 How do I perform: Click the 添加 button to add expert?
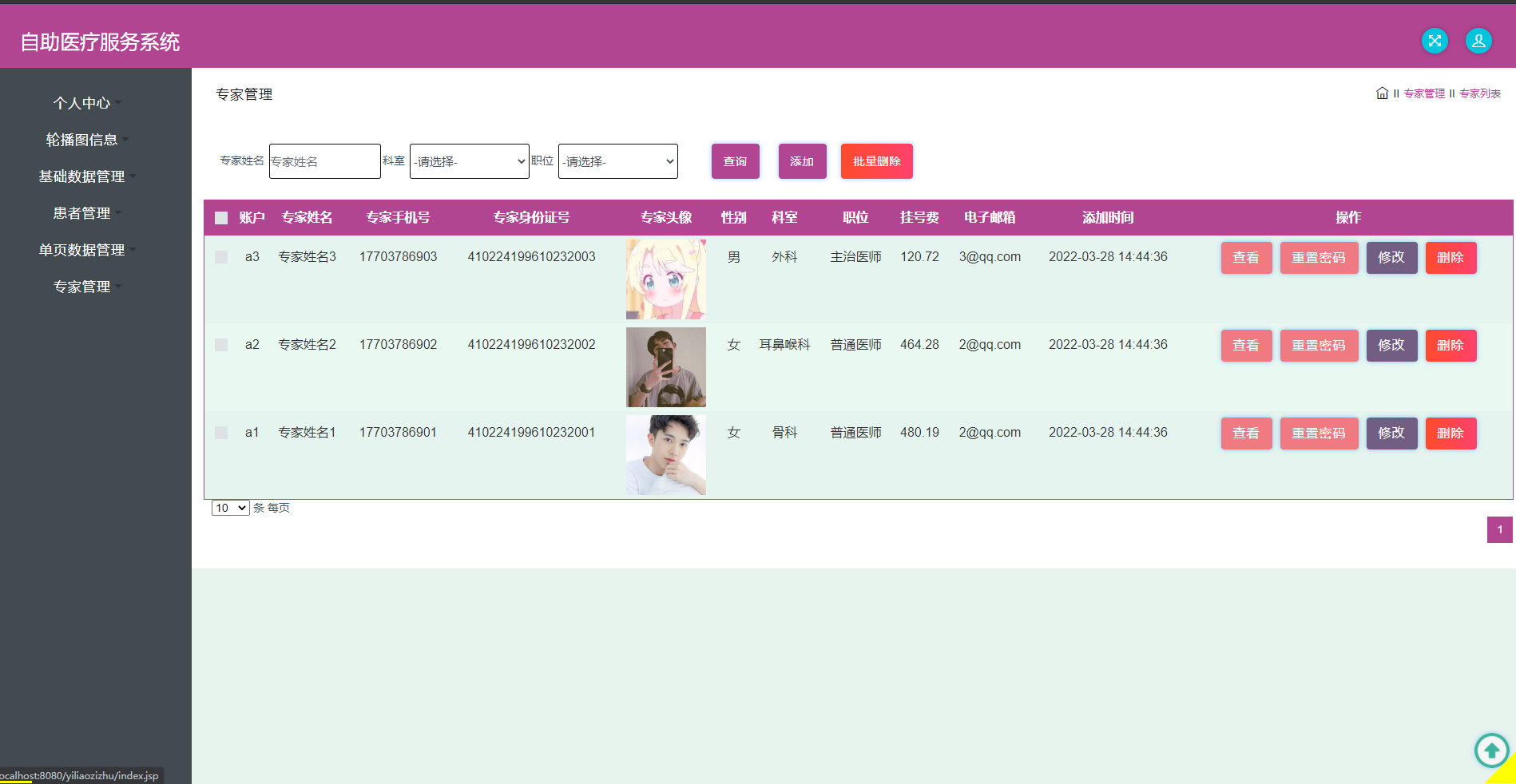[802, 160]
